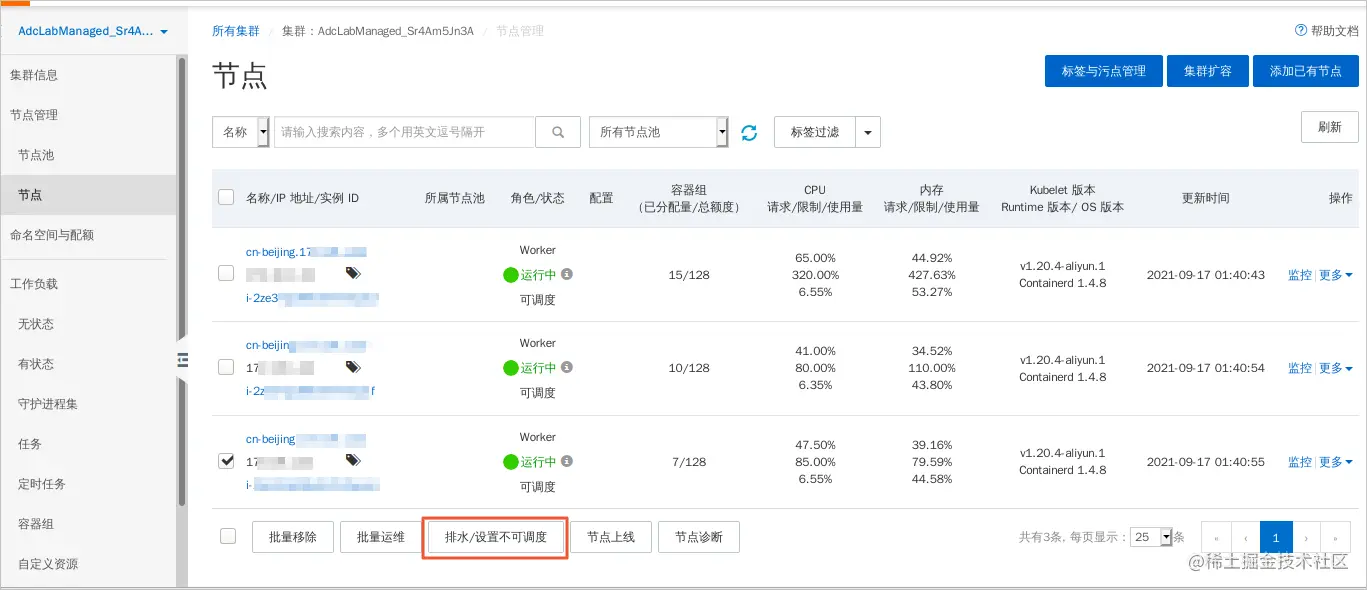The height and width of the screenshot is (590, 1367).
Task: Open the 名称 search field type dropdown
Action: [x=241, y=132]
